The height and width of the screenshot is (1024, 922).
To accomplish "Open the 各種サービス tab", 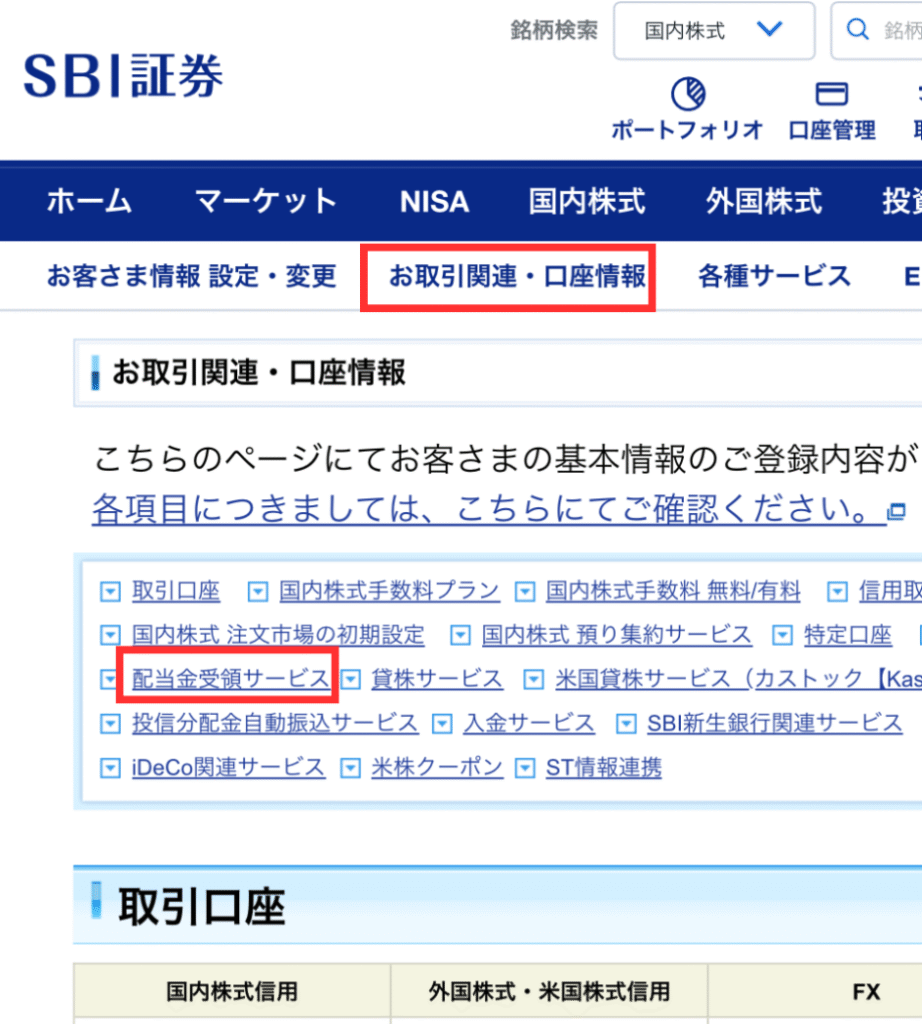I will pos(774,276).
